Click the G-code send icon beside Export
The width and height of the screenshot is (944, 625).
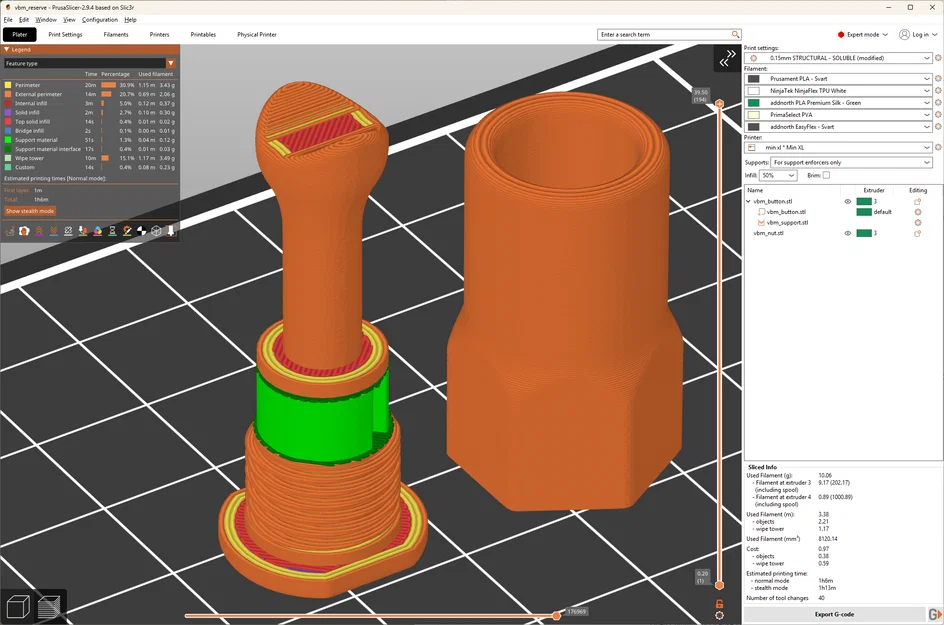[935, 614]
